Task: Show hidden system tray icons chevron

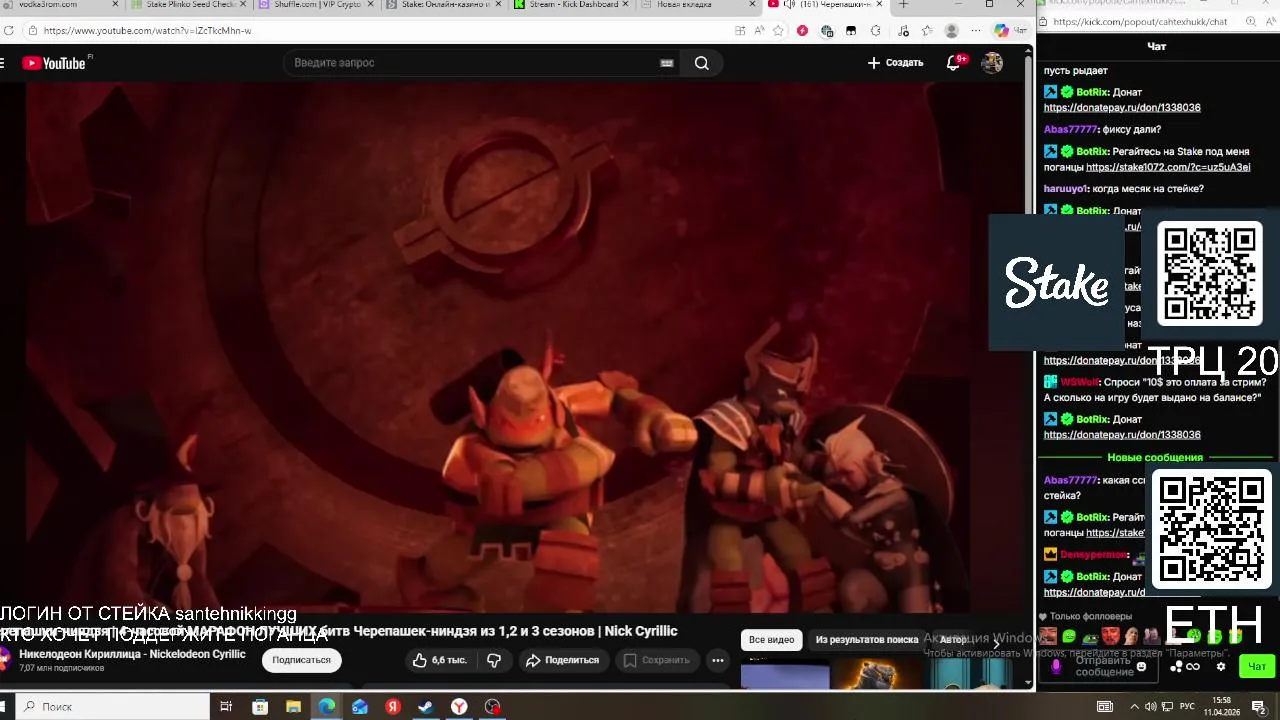Action: pyautogui.click(x=1134, y=706)
